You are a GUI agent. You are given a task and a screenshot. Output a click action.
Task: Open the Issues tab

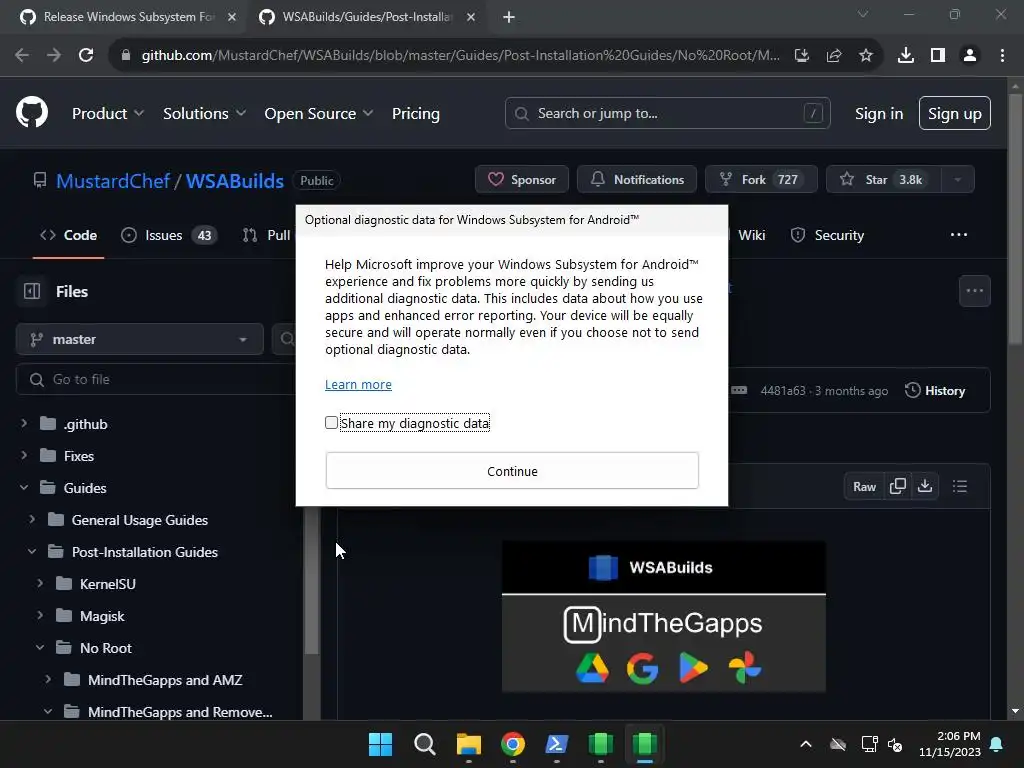pyautogui.click(x=169, y=235)
